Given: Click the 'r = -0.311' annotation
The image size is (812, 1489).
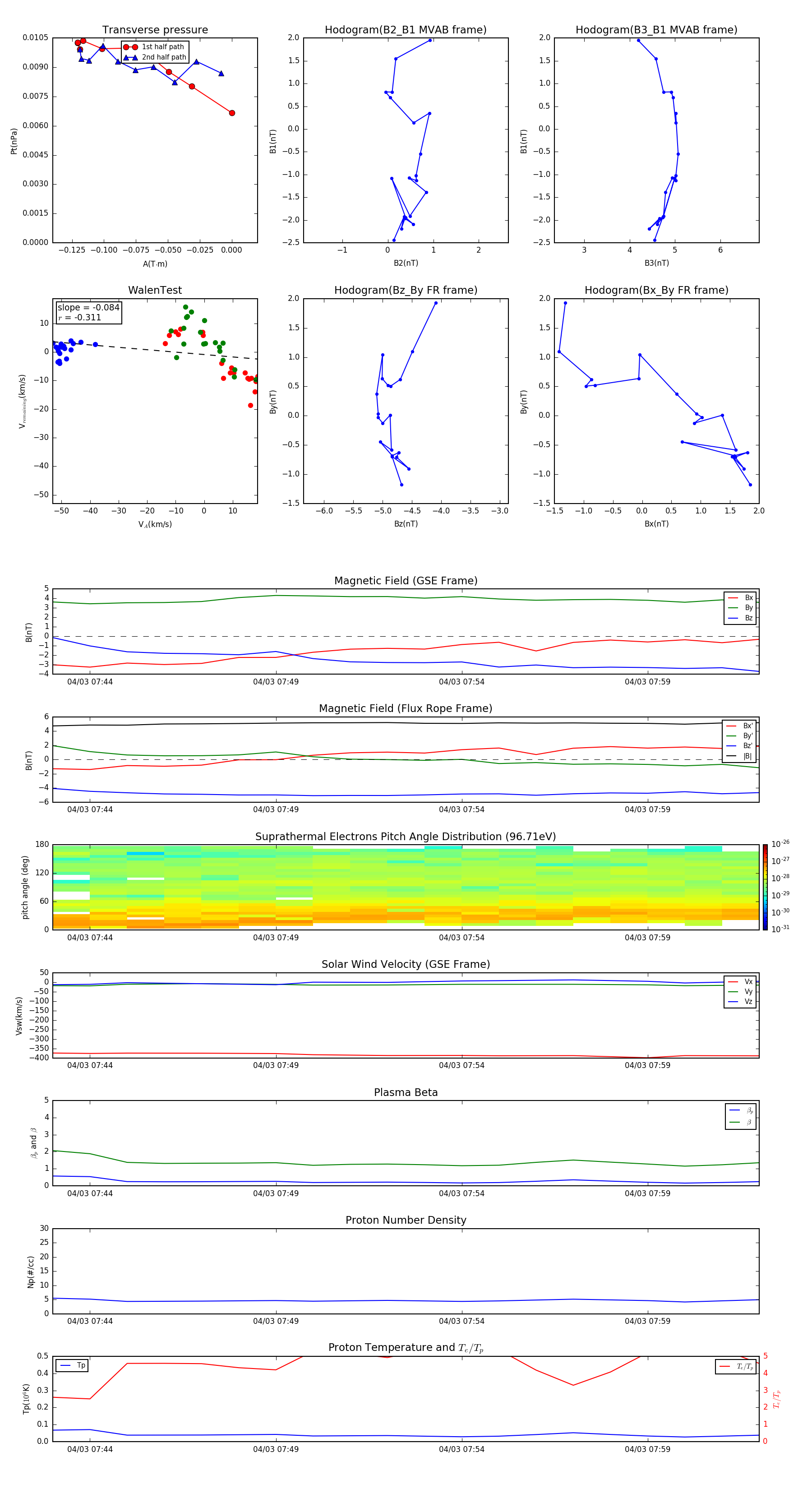Looking at the screenshot, I should [x=80, y=317].
